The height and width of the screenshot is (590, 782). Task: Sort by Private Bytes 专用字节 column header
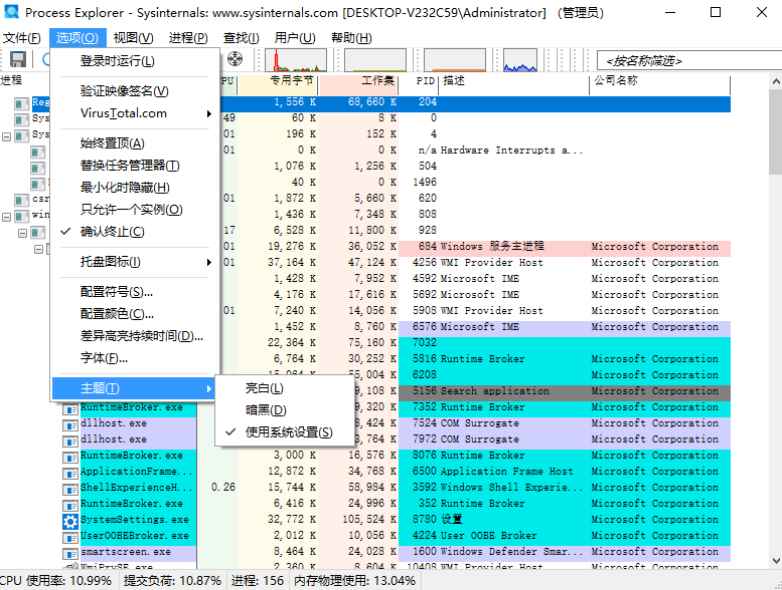click(x=278, y=83)
